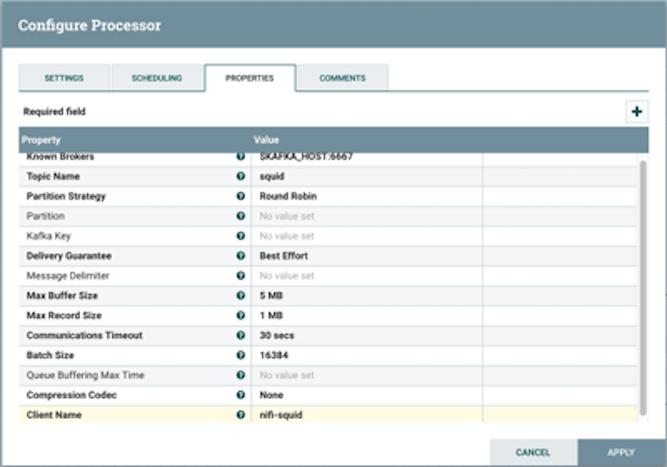Open help icon for Delivery Guarantee
This screenshot has width=667, height=467.
click(241, 256)
